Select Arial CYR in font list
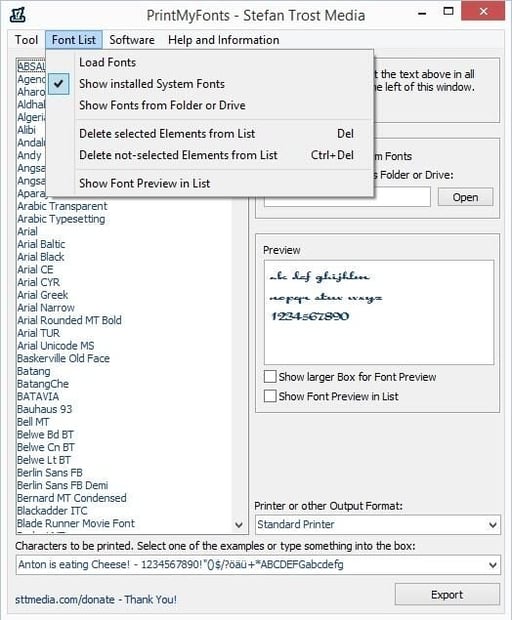Viewport: 512px width, 620px height. tap(39, 282)
